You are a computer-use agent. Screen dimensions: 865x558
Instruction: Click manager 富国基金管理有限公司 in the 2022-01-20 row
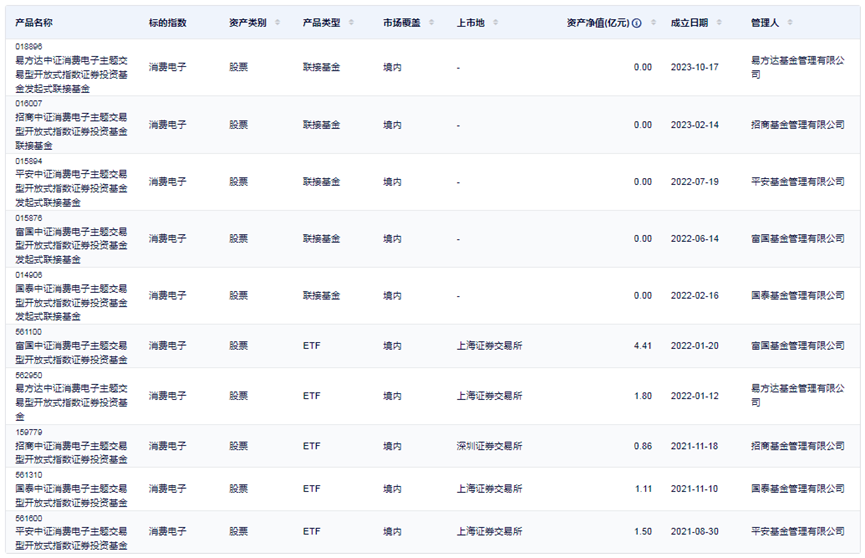pos(798,346)
